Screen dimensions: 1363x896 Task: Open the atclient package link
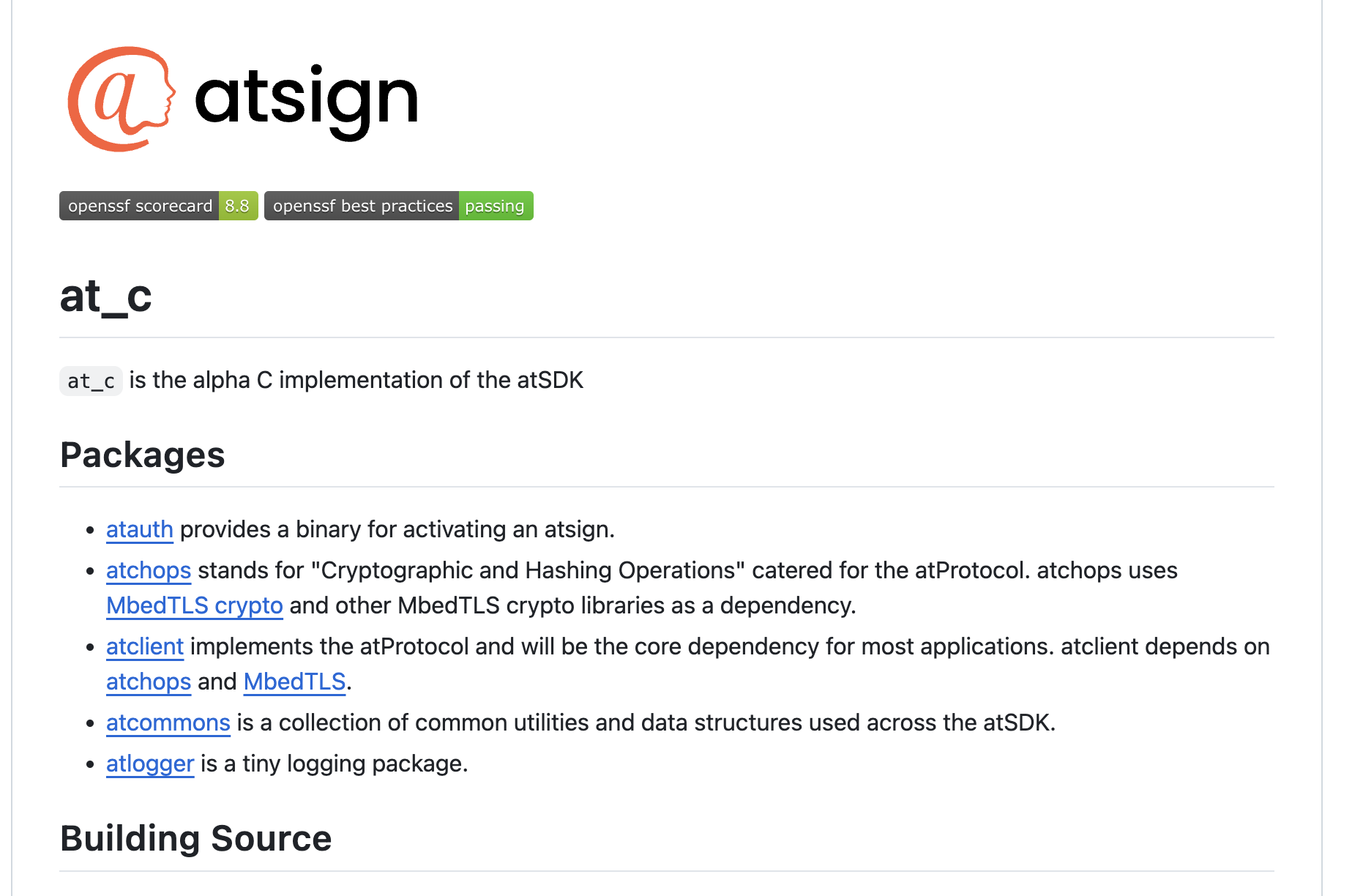click(x=145, y=646)
